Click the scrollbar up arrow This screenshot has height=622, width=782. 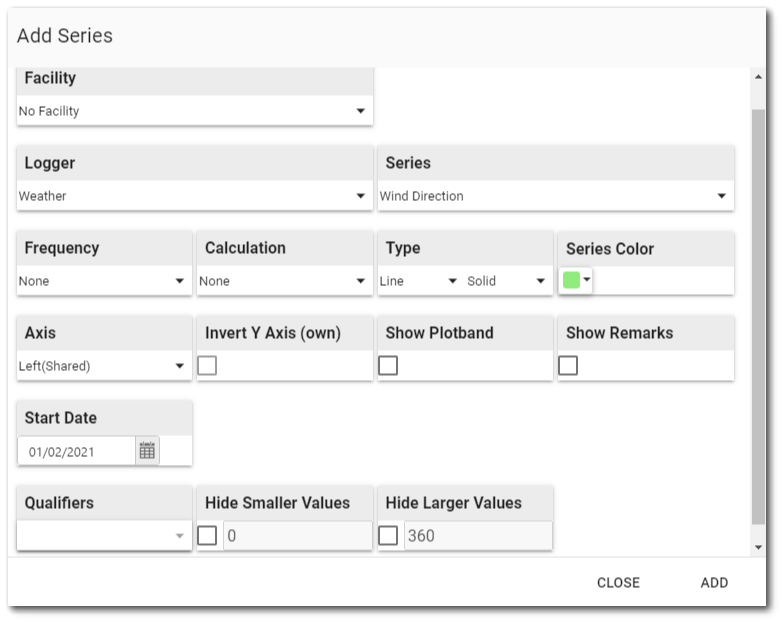click(758, 77)
